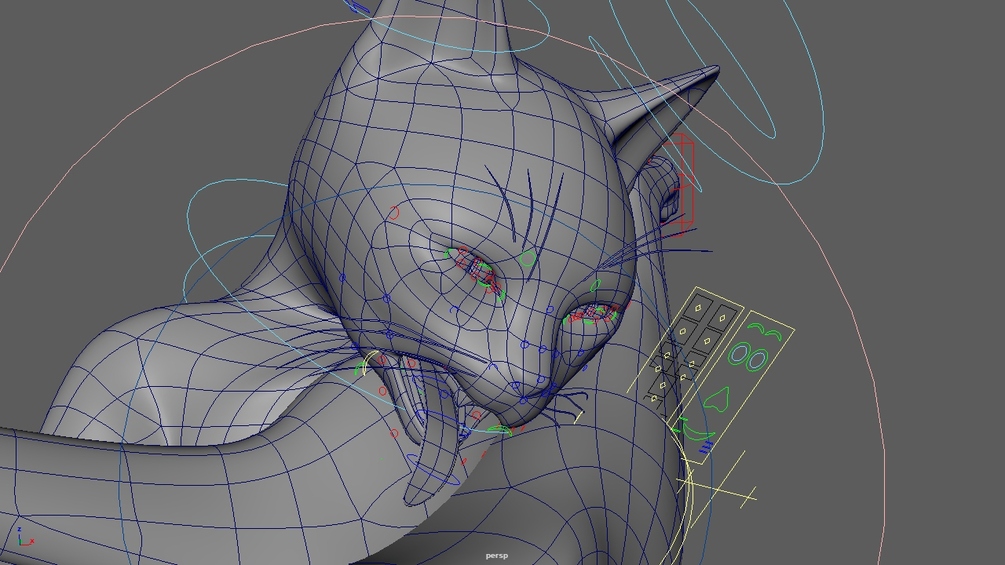Select the blue ellipse tongue-tip control
The height and width of the screenshot is (565, 1005).
[433, 469]
